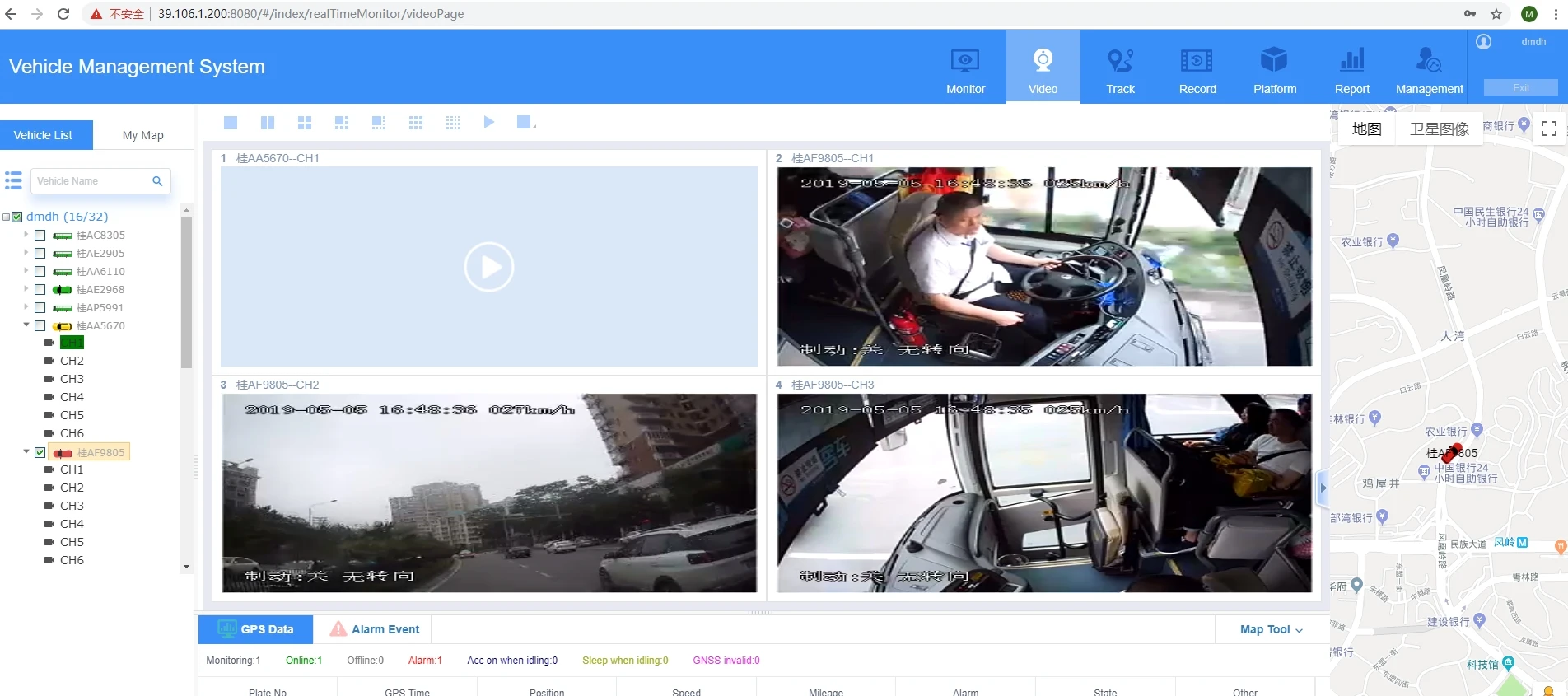This screenshot has width=1568, height=696.
Task: Click the Exit button
Action: point(1520,88)
